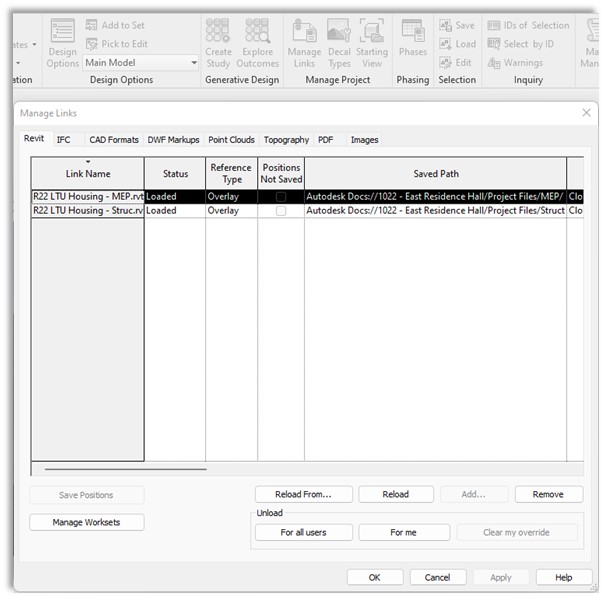The height and width of the screenshot is (597, 603).
Task: Unload the link For me
Action: click(x=404, y=532)
